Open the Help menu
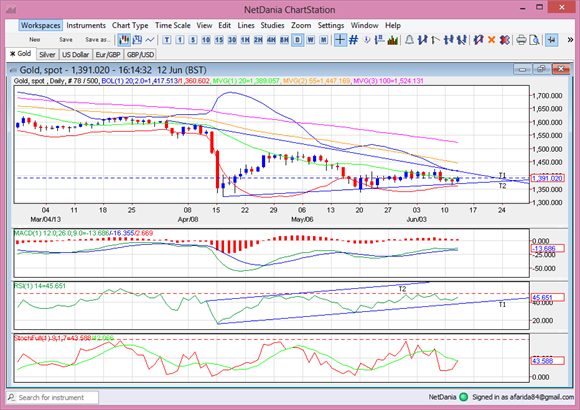This screenshot has width=580, height=410. tap(393, 25)
